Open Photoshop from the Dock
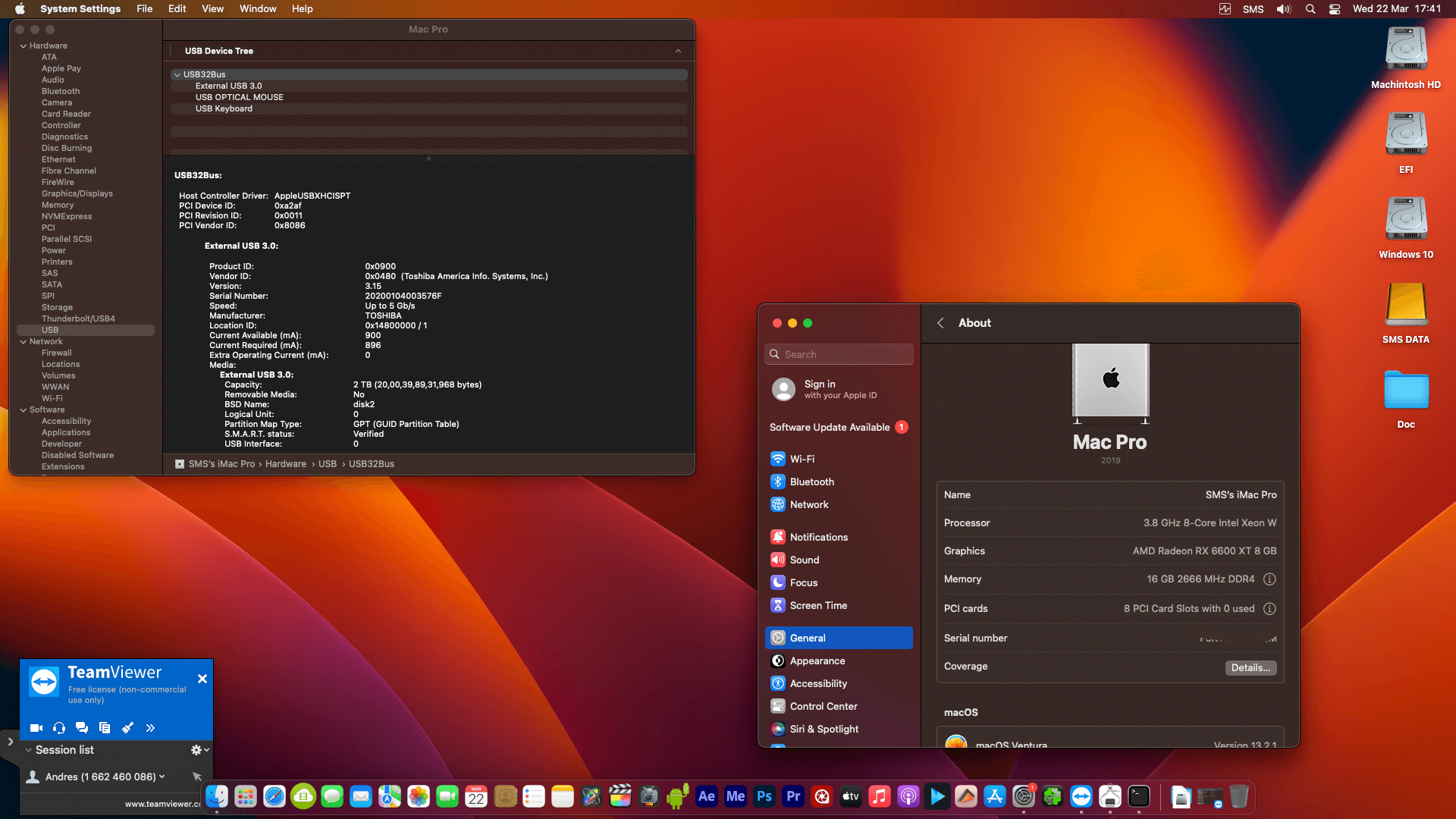 [x=764, y=797]
